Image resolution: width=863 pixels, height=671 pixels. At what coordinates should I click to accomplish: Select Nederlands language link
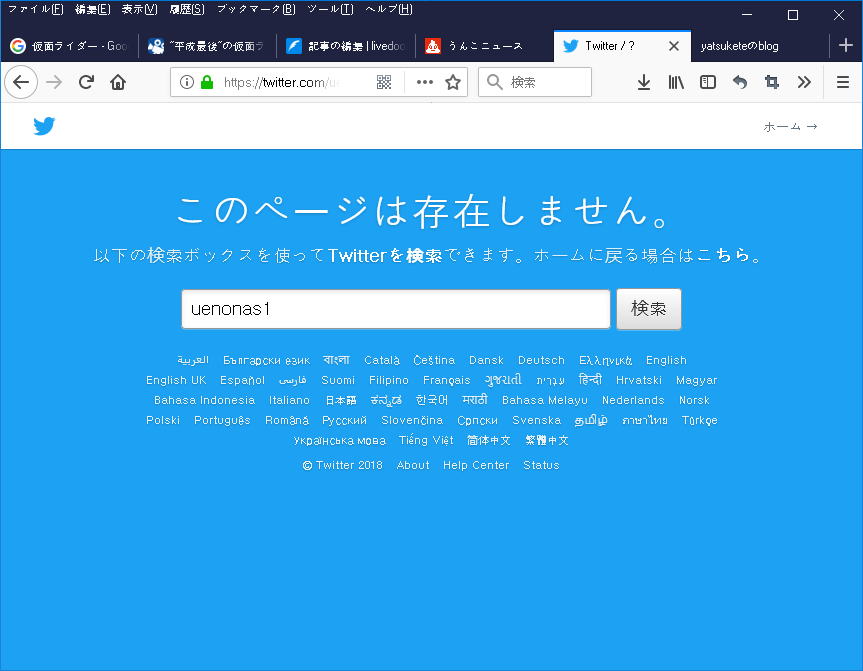click(x=633, y=400)
